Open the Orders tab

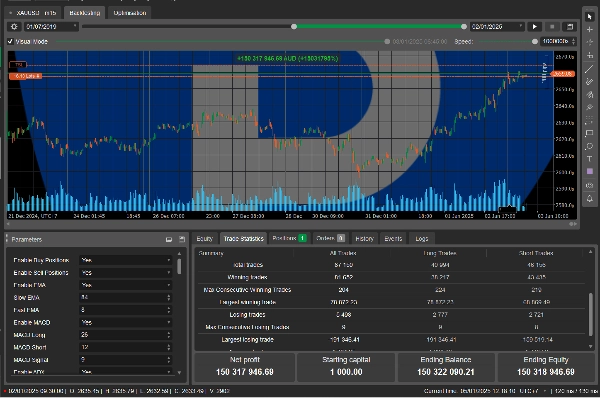click(331, 238)
